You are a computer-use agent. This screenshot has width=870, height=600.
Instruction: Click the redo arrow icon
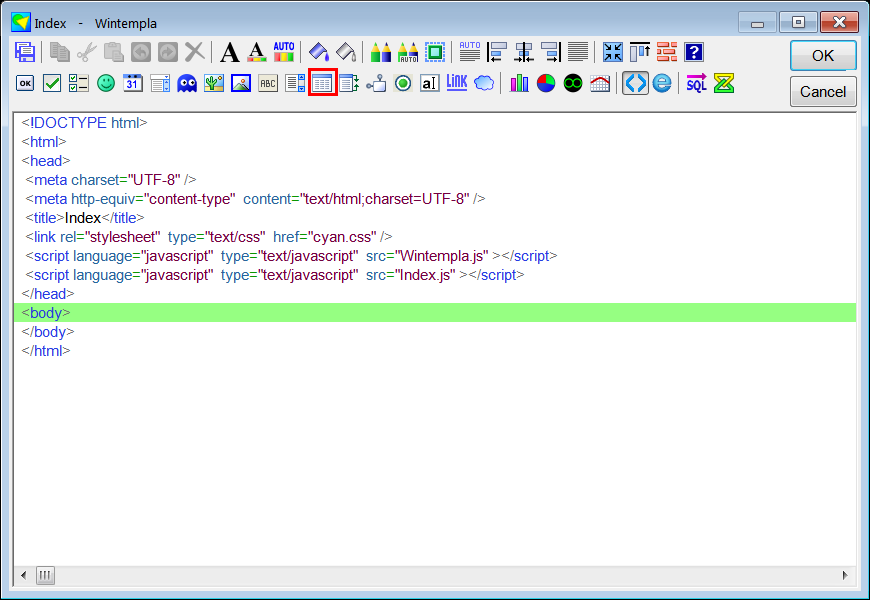click(168, 52)
